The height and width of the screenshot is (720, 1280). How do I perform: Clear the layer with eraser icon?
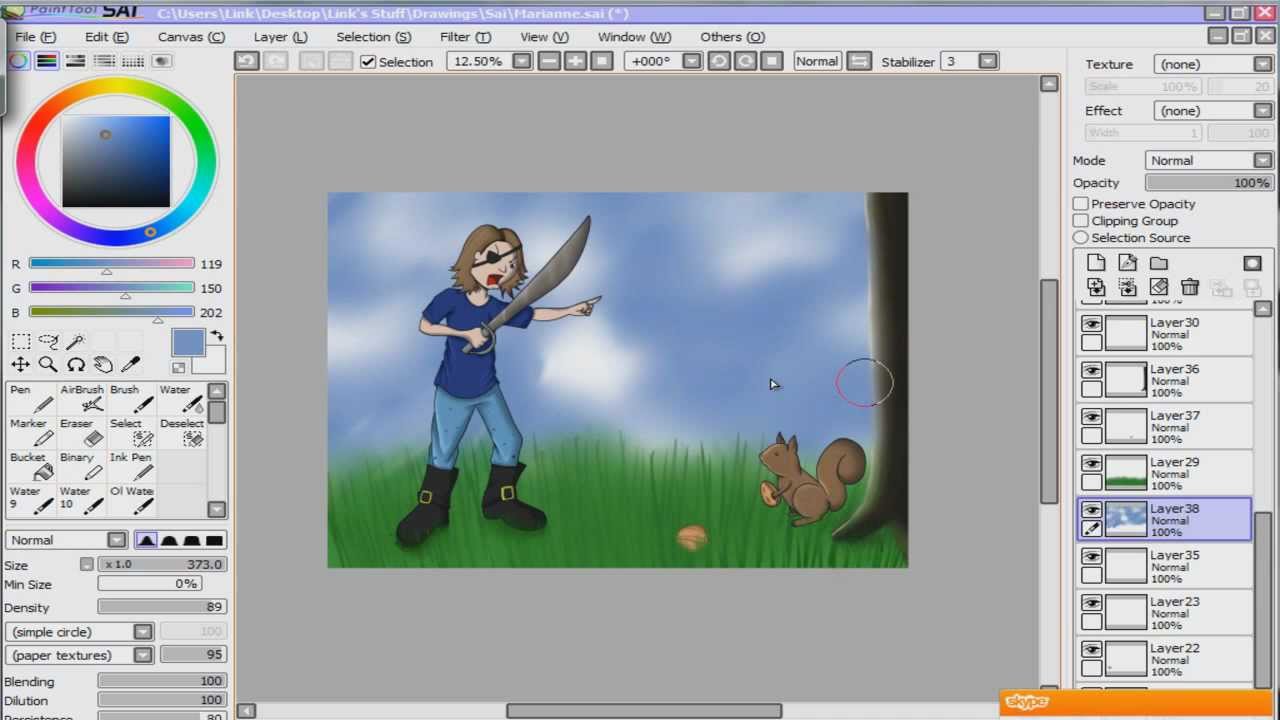tap(1158, 288)
